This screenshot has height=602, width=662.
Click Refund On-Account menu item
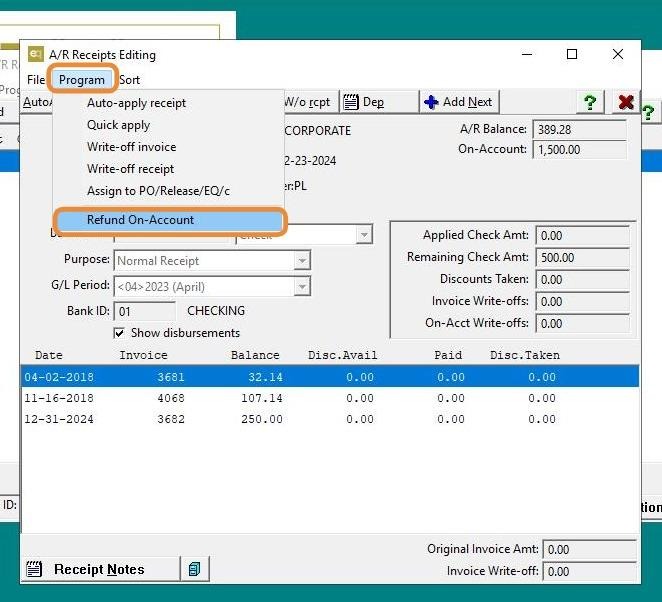click(170, 220)
